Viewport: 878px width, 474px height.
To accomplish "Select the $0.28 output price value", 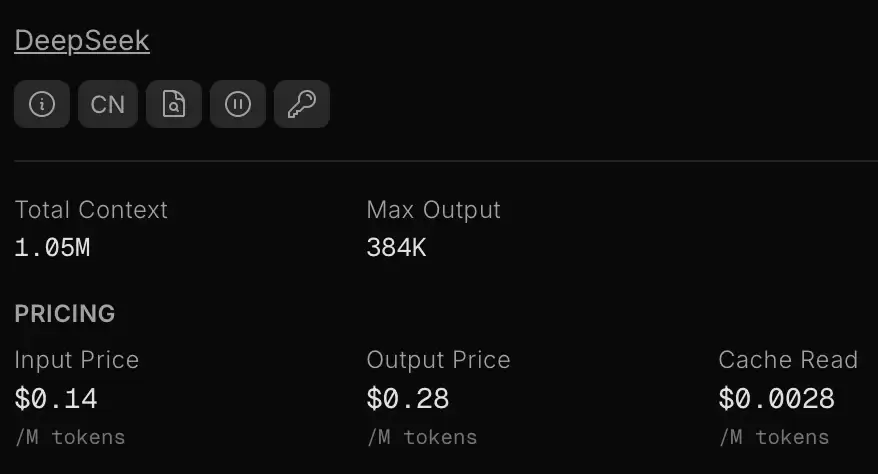I will pos(408,398).
